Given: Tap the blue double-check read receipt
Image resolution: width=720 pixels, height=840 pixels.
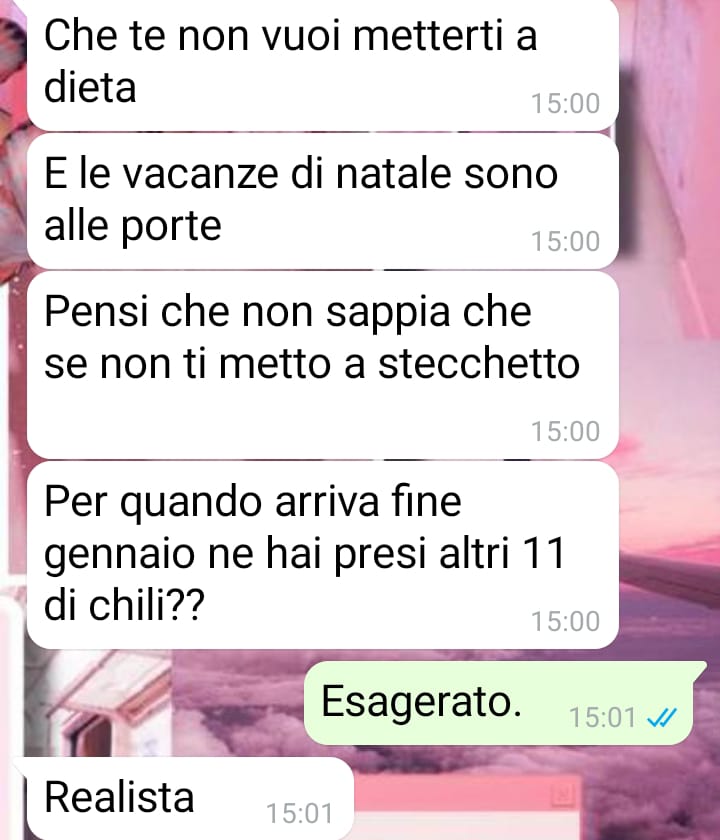Looking at the screenshot, I should (x=662, y=717).
